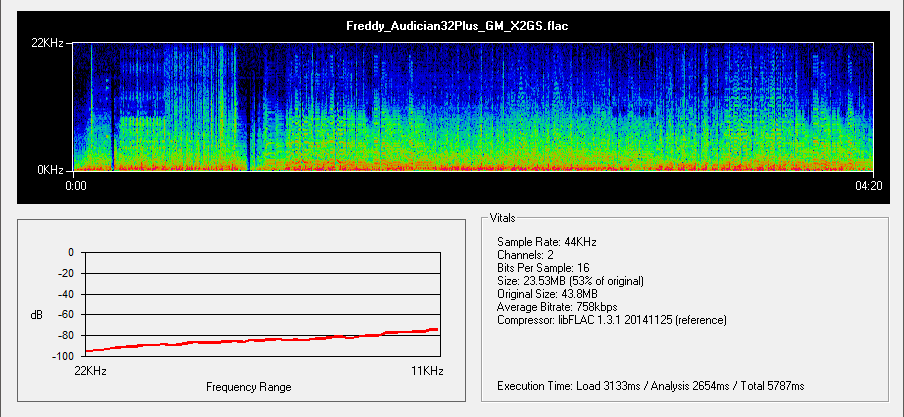Click the 11KHz label under the graph
This screenshot has width=904, height=417.
click(427, 371)
